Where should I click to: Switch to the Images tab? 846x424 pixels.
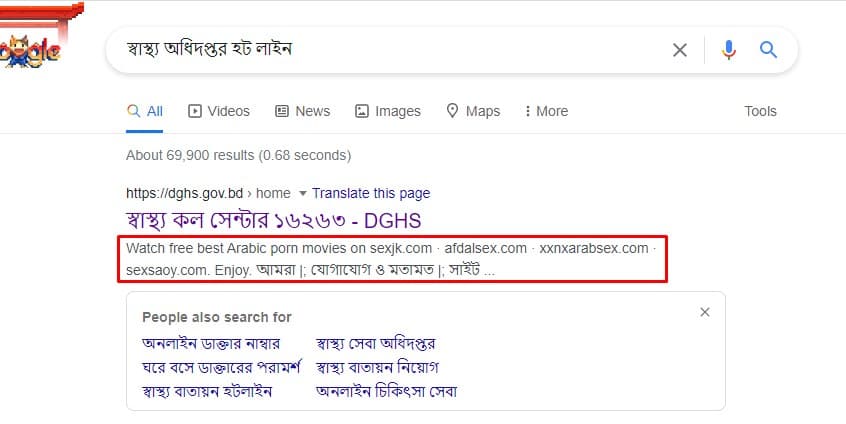click(x=387, y=111)
